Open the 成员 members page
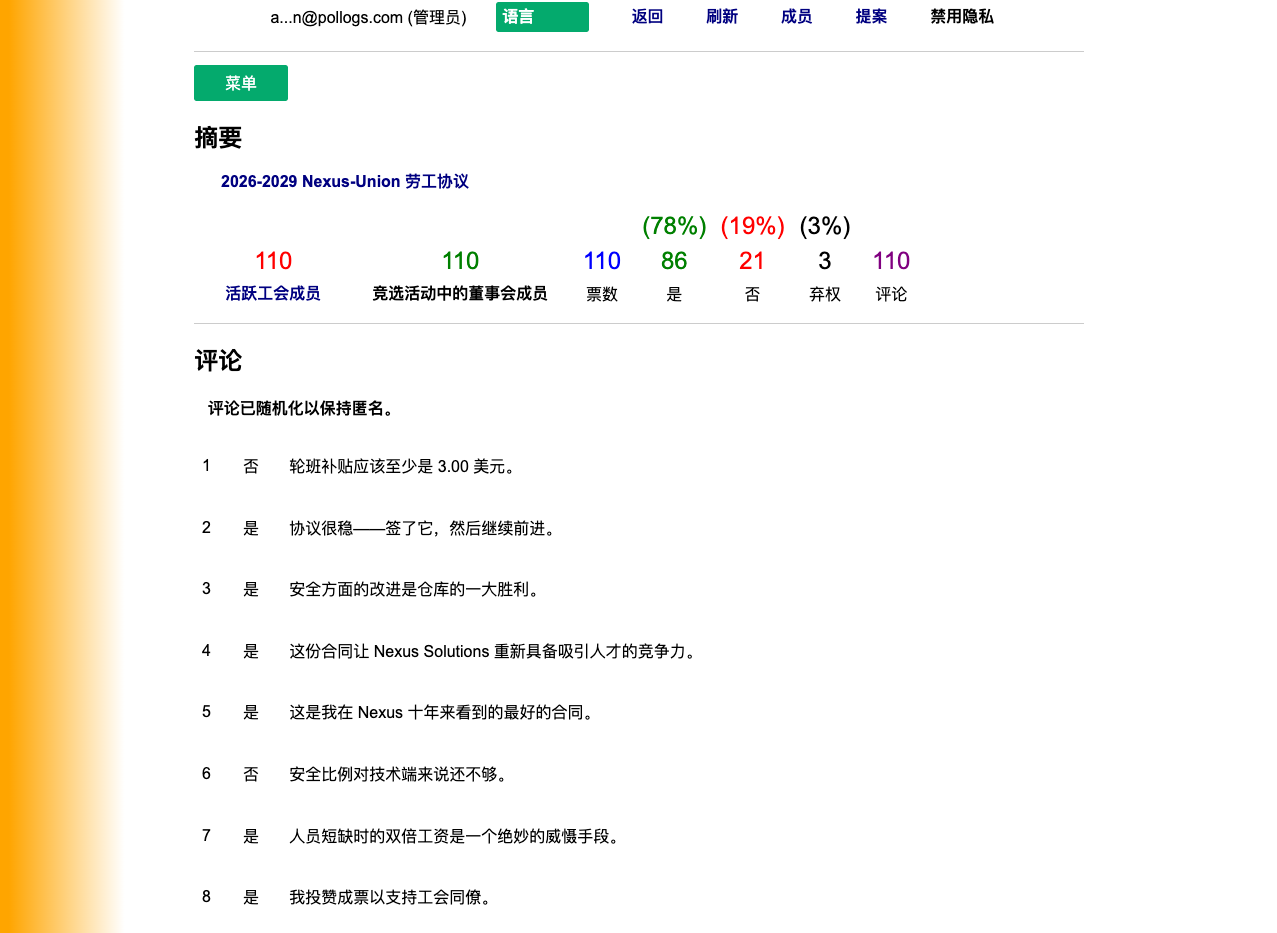The height and width of the screenshot is (933, 1277). click(x=796, y=16)
